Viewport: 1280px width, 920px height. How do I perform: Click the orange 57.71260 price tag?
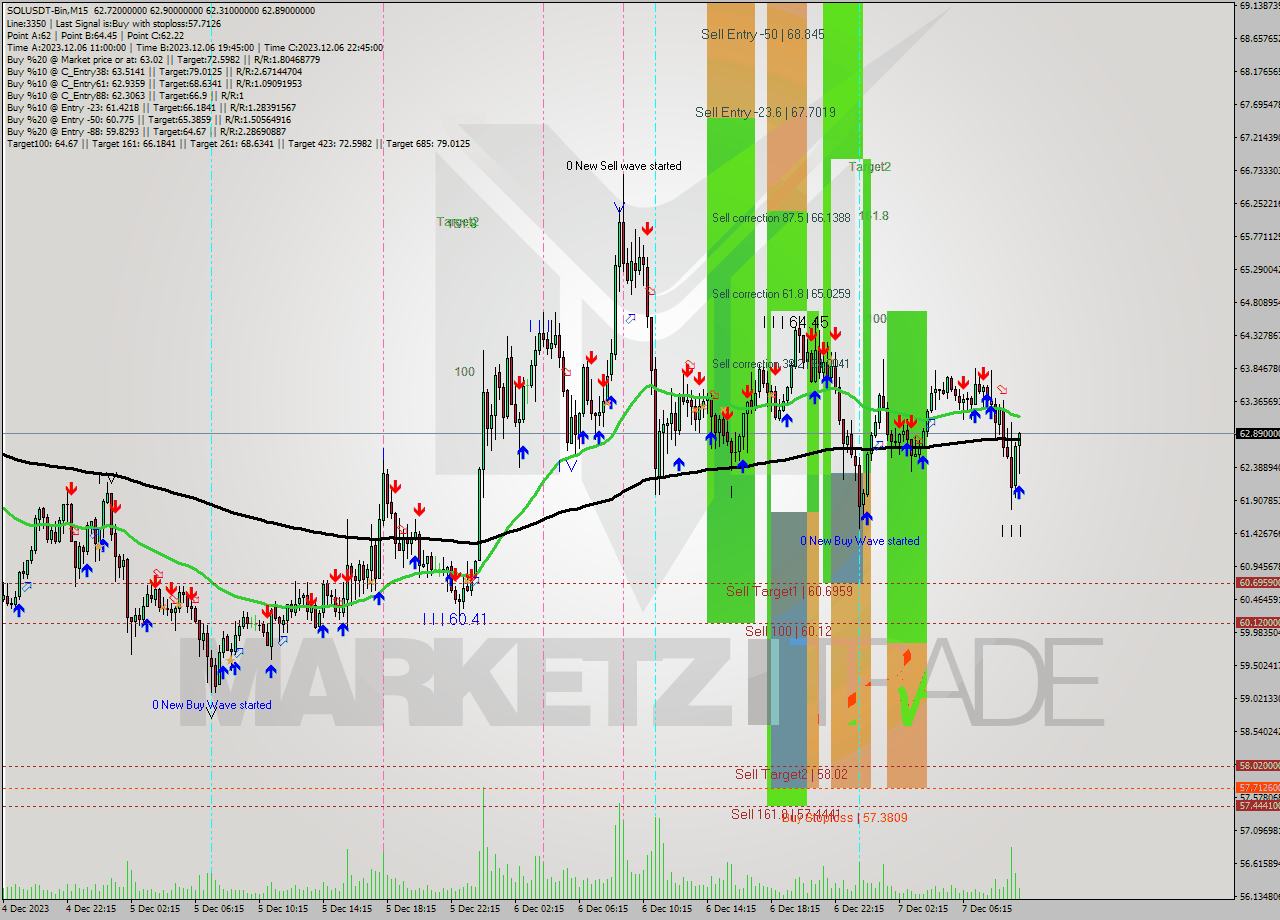tap(1258, 787)
